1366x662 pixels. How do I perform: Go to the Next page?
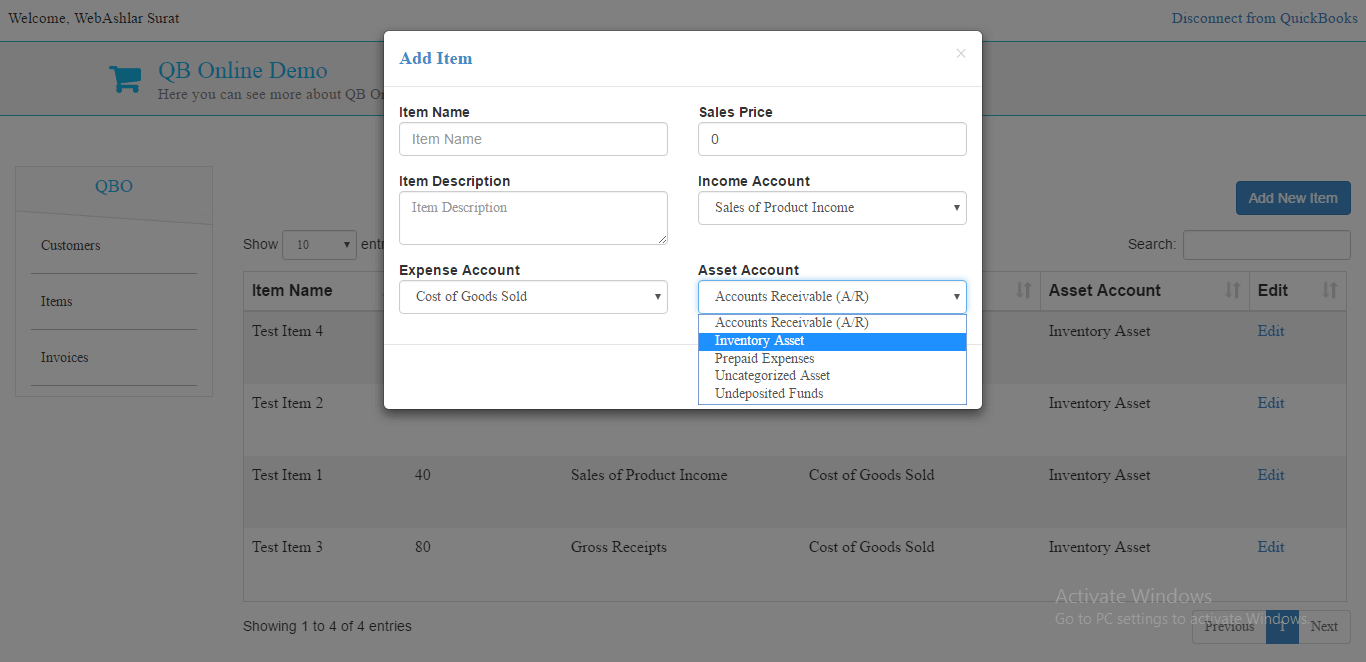pos(1324,627)
